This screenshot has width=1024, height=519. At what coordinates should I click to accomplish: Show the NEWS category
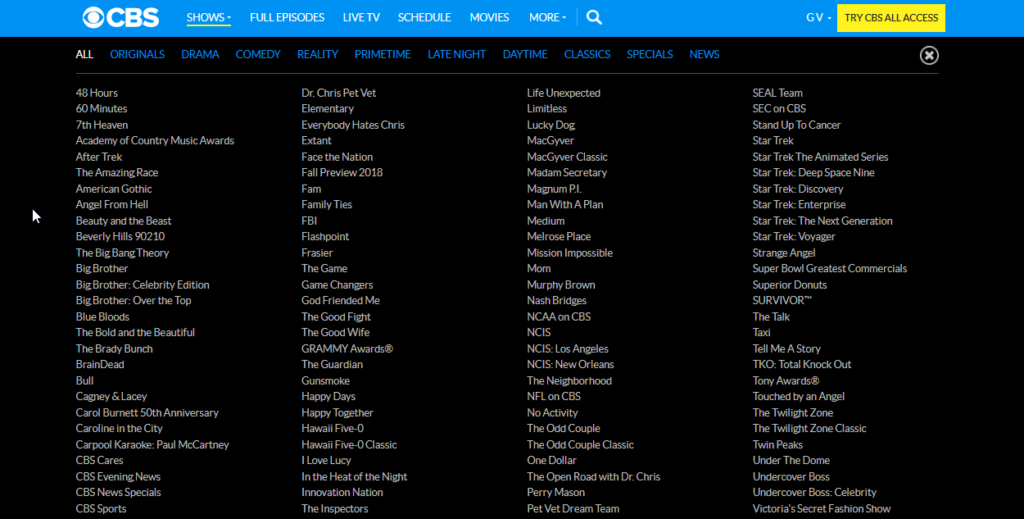point(704,54)
